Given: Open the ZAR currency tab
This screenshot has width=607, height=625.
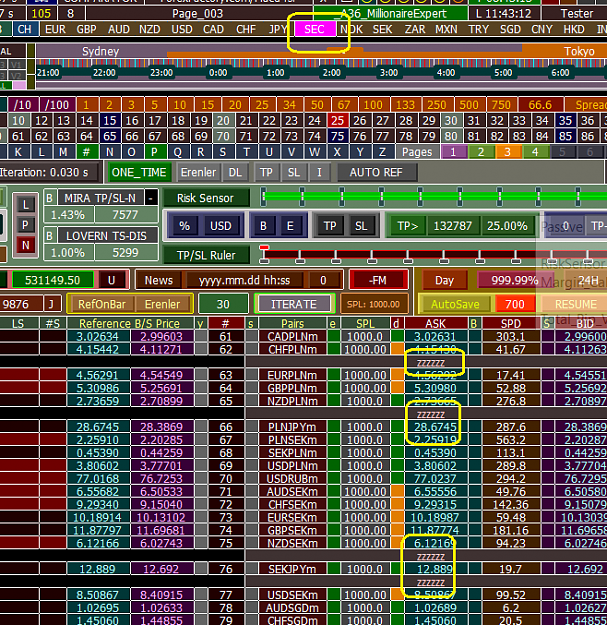Looking at the screenshot, I should tap(415, 29).
